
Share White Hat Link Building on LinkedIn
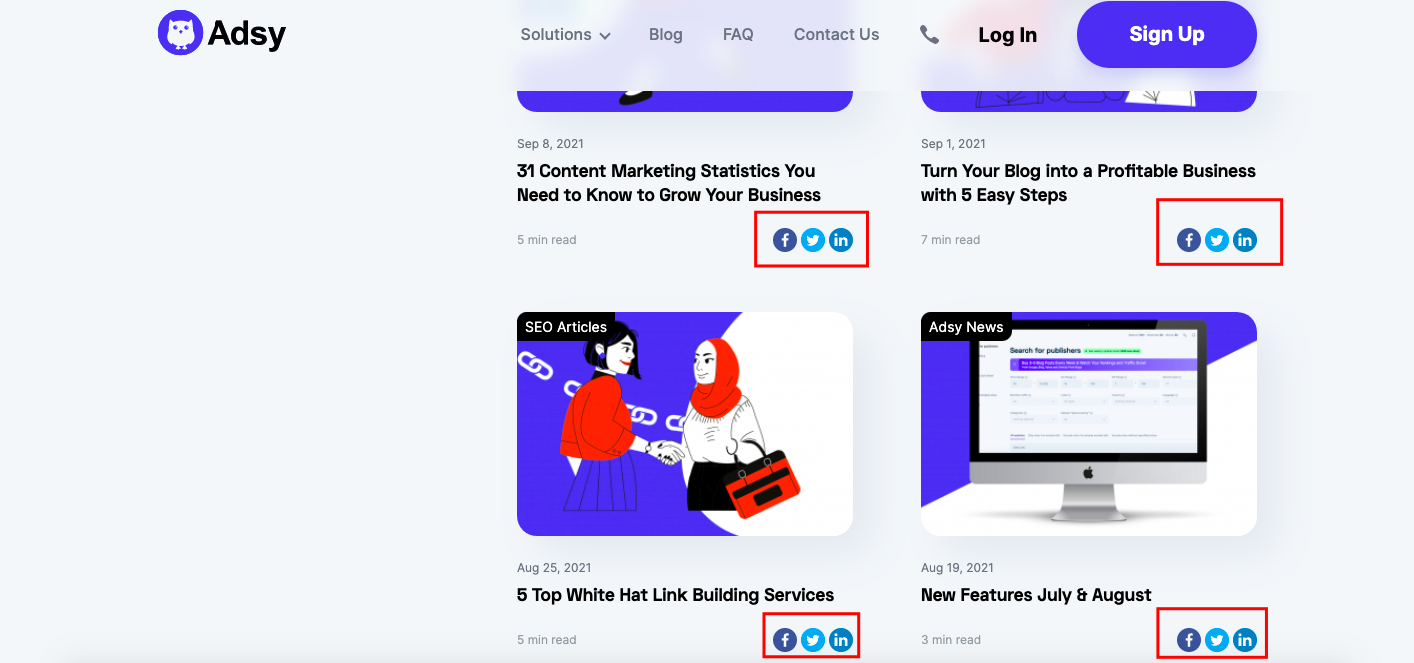[841, 640]
